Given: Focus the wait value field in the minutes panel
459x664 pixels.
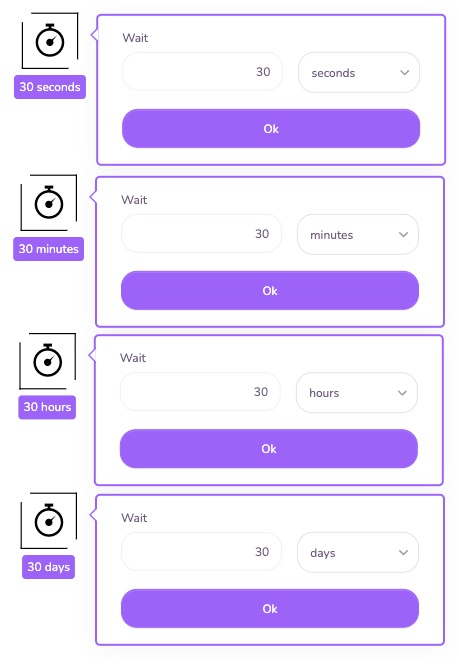Looking at the screenshot, I should [202, 234].
